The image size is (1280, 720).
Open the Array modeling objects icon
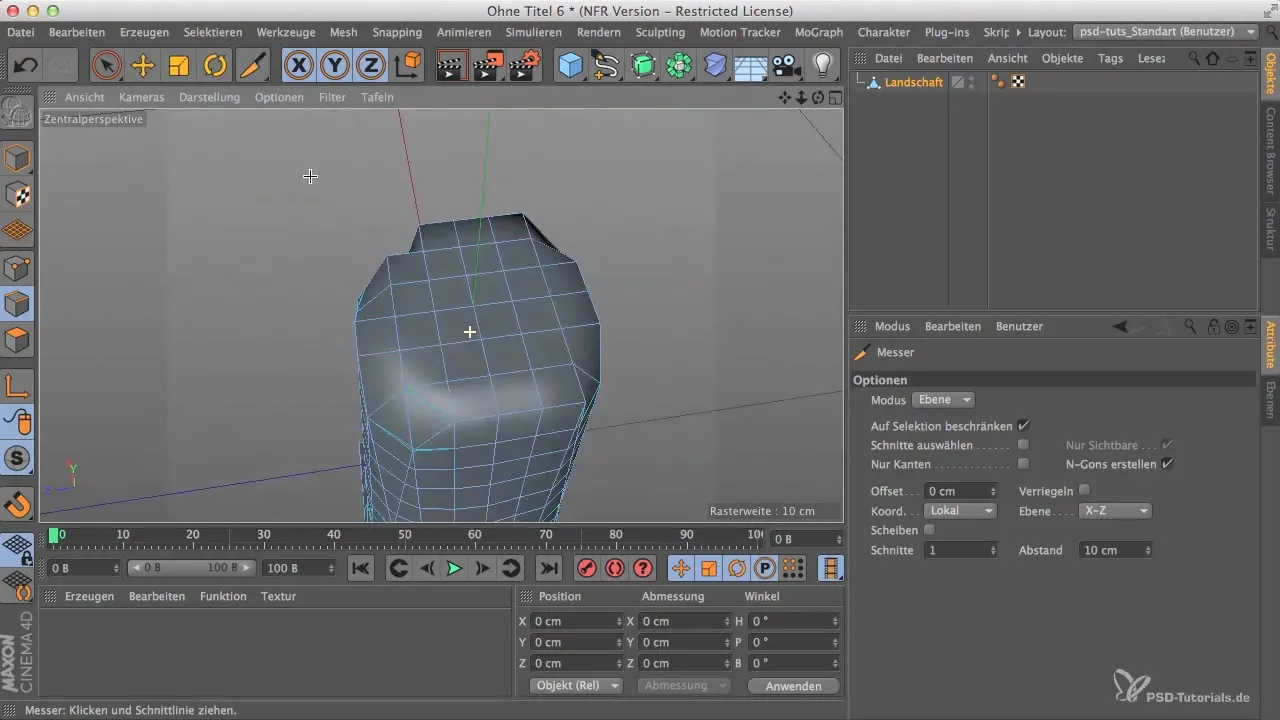(x=679, y=66)
